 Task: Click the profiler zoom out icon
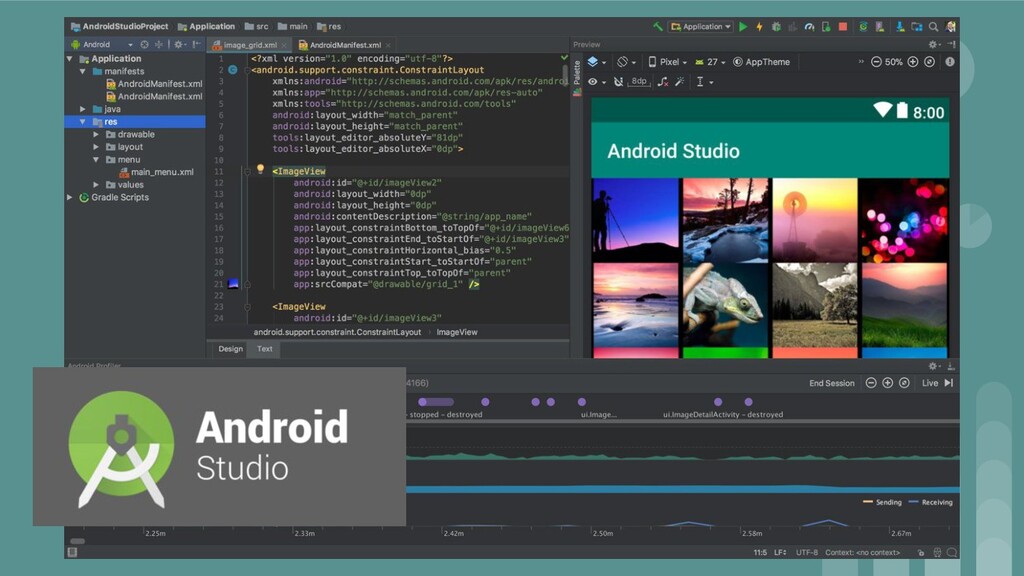click(x=871, y=383)
